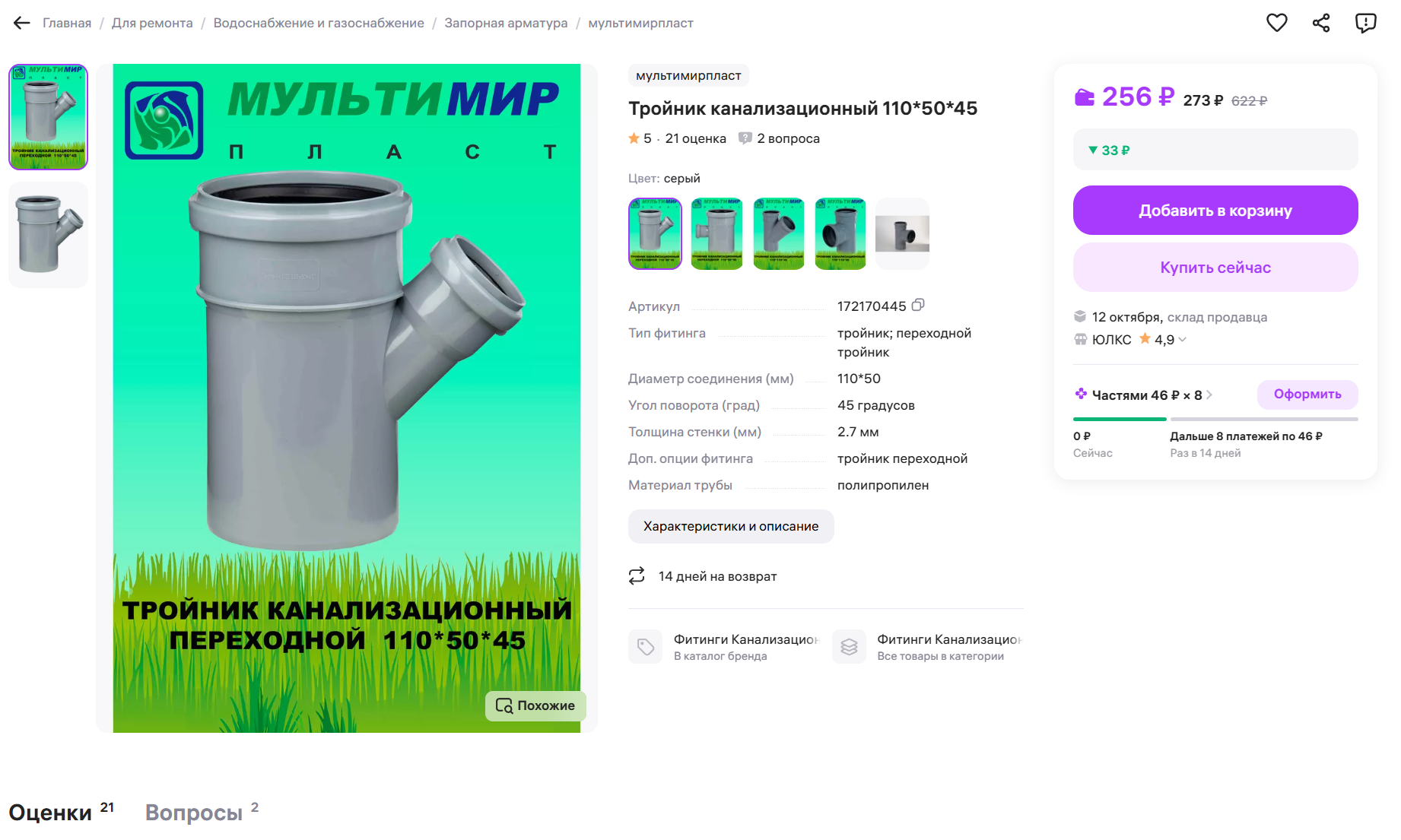Open the feedback chat icon
This screenshot has height=840, width=1401.
point(1365,23)
